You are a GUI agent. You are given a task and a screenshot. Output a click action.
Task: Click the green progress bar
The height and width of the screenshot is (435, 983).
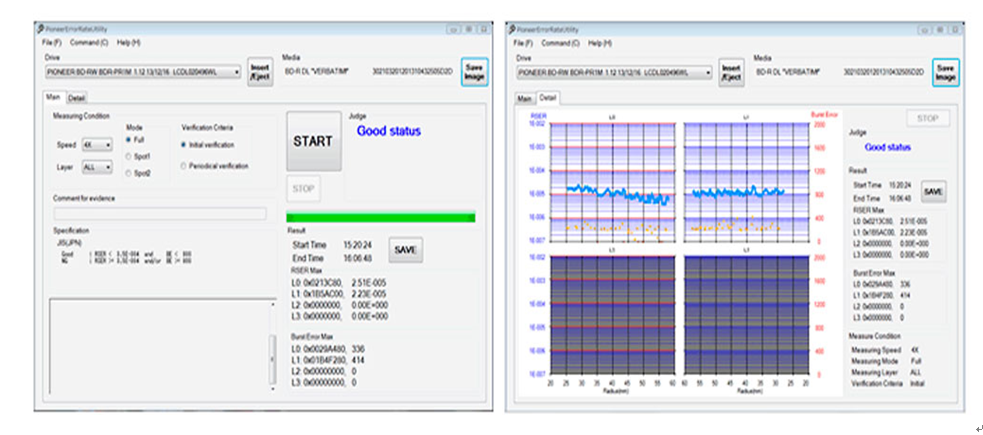[x=380, y=217]
